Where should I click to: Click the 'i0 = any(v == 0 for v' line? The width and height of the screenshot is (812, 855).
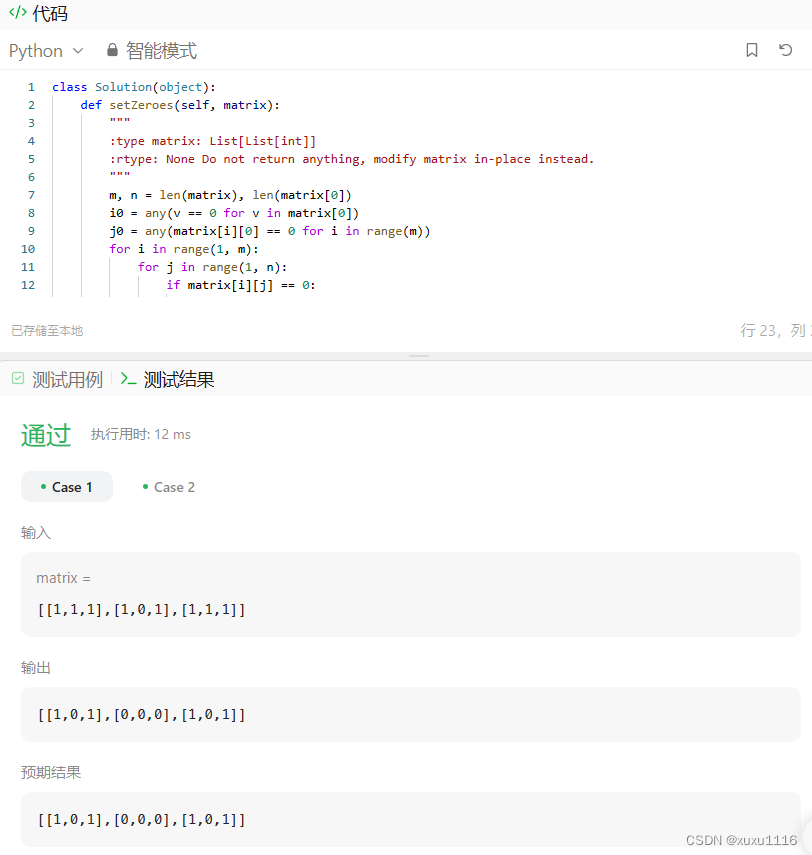pos(234,213)
